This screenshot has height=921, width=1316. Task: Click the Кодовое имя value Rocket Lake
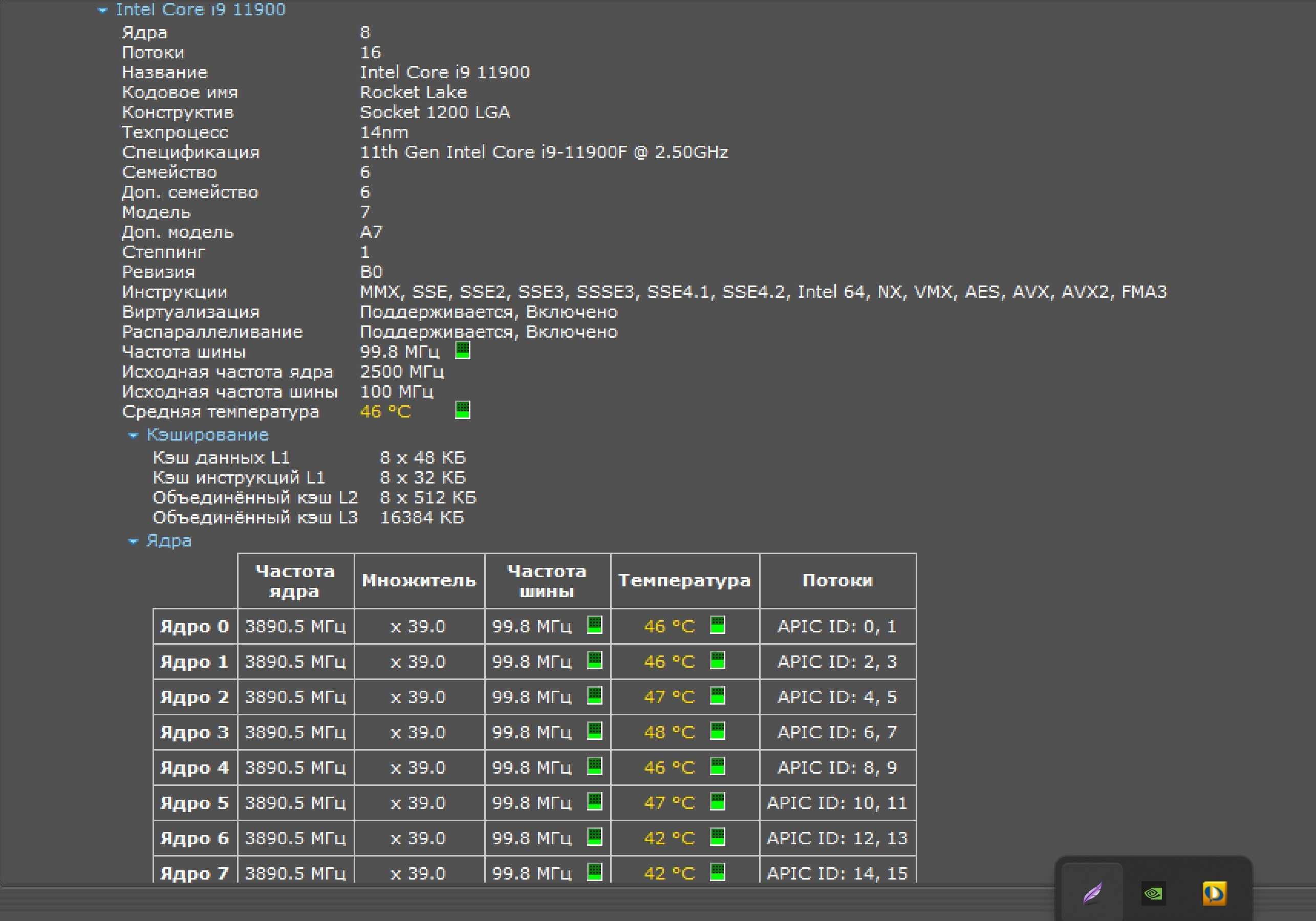(x=413, y=92)
